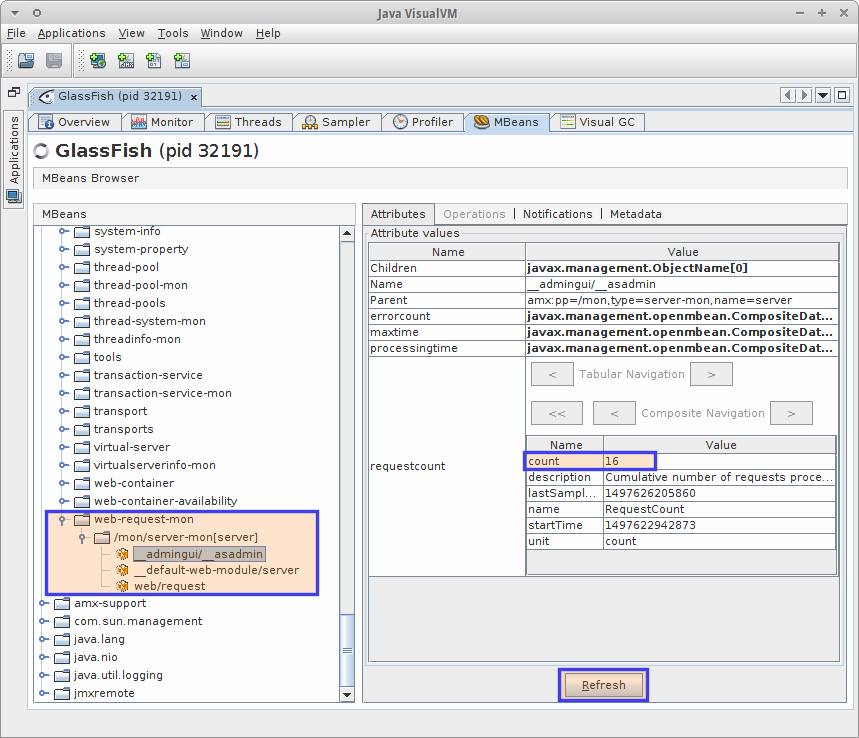Open the Help menu

point(268,33)
